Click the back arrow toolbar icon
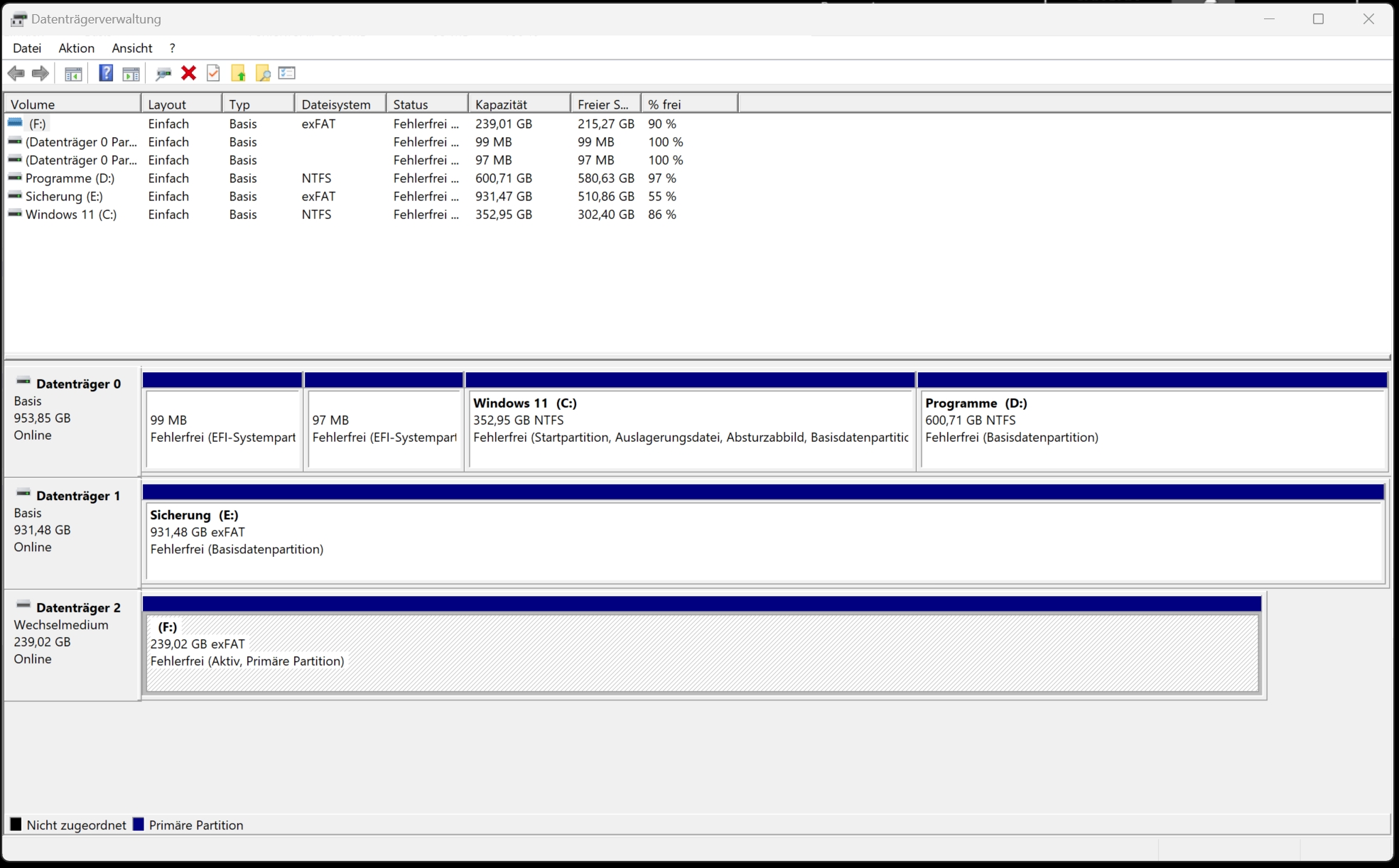Image resolution: width=1399 pixels, height=868 pixels. [x=16, y=73]
